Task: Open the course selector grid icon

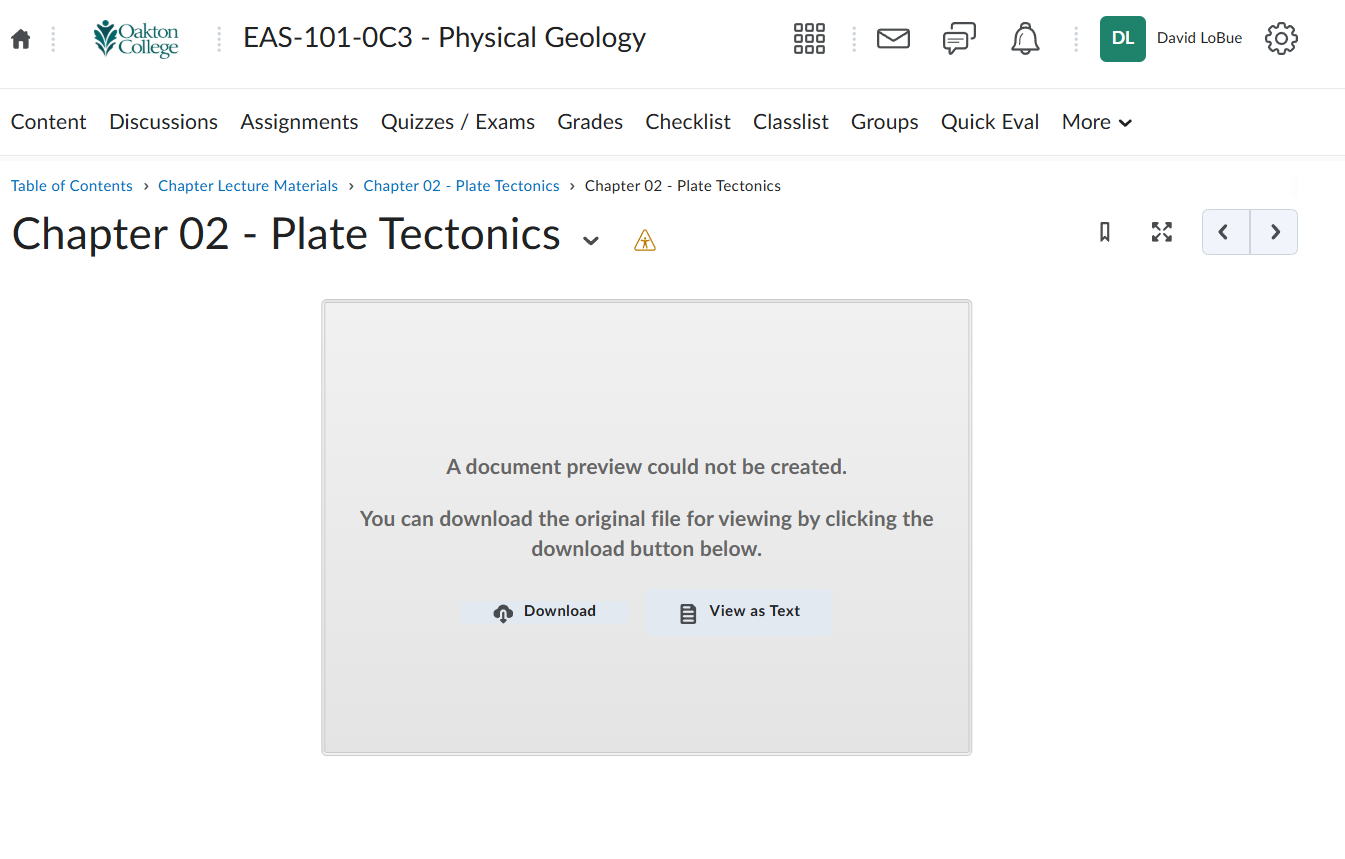Action: (809, 39)
